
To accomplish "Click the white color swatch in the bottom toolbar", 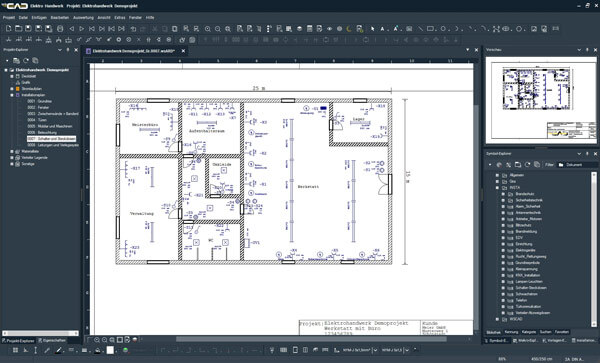I will pos(110,350).
